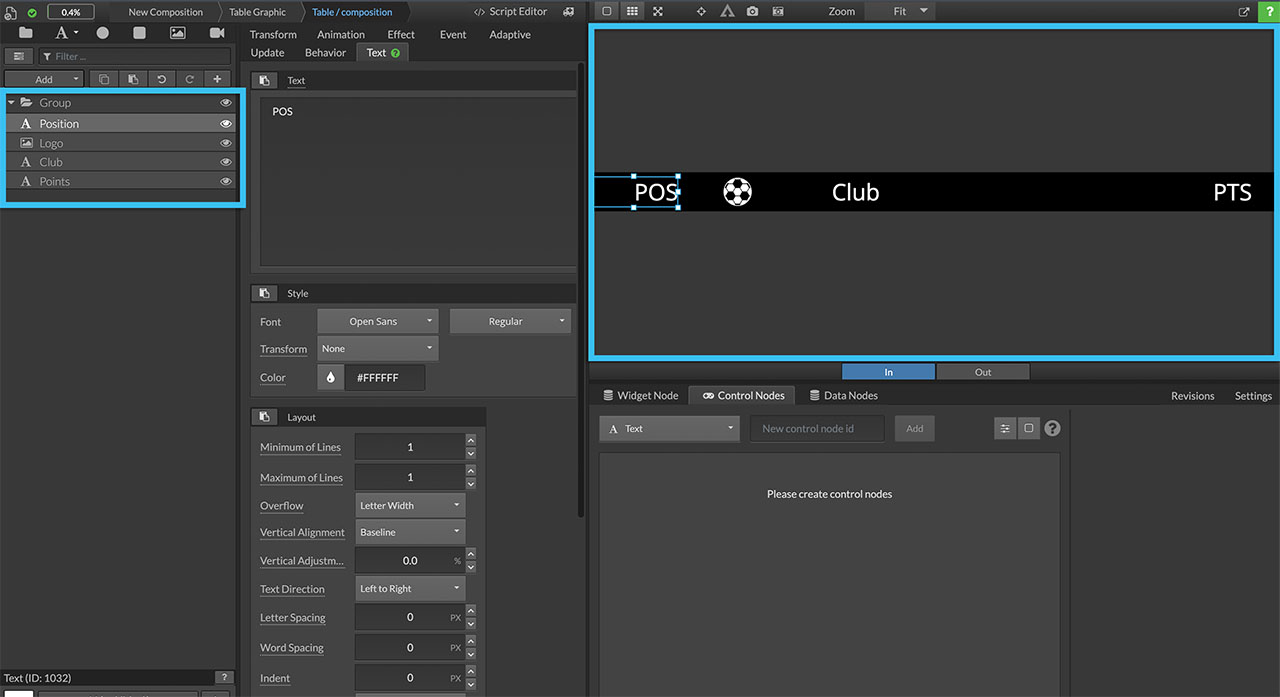Switch animation state to Out

pos(983,372)
